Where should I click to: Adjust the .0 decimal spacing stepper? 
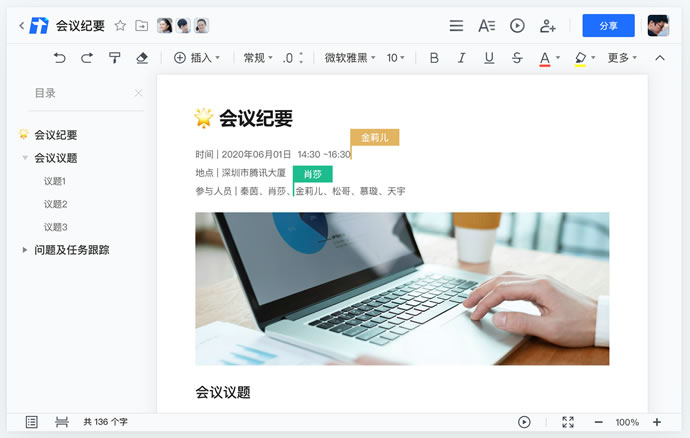293,58
